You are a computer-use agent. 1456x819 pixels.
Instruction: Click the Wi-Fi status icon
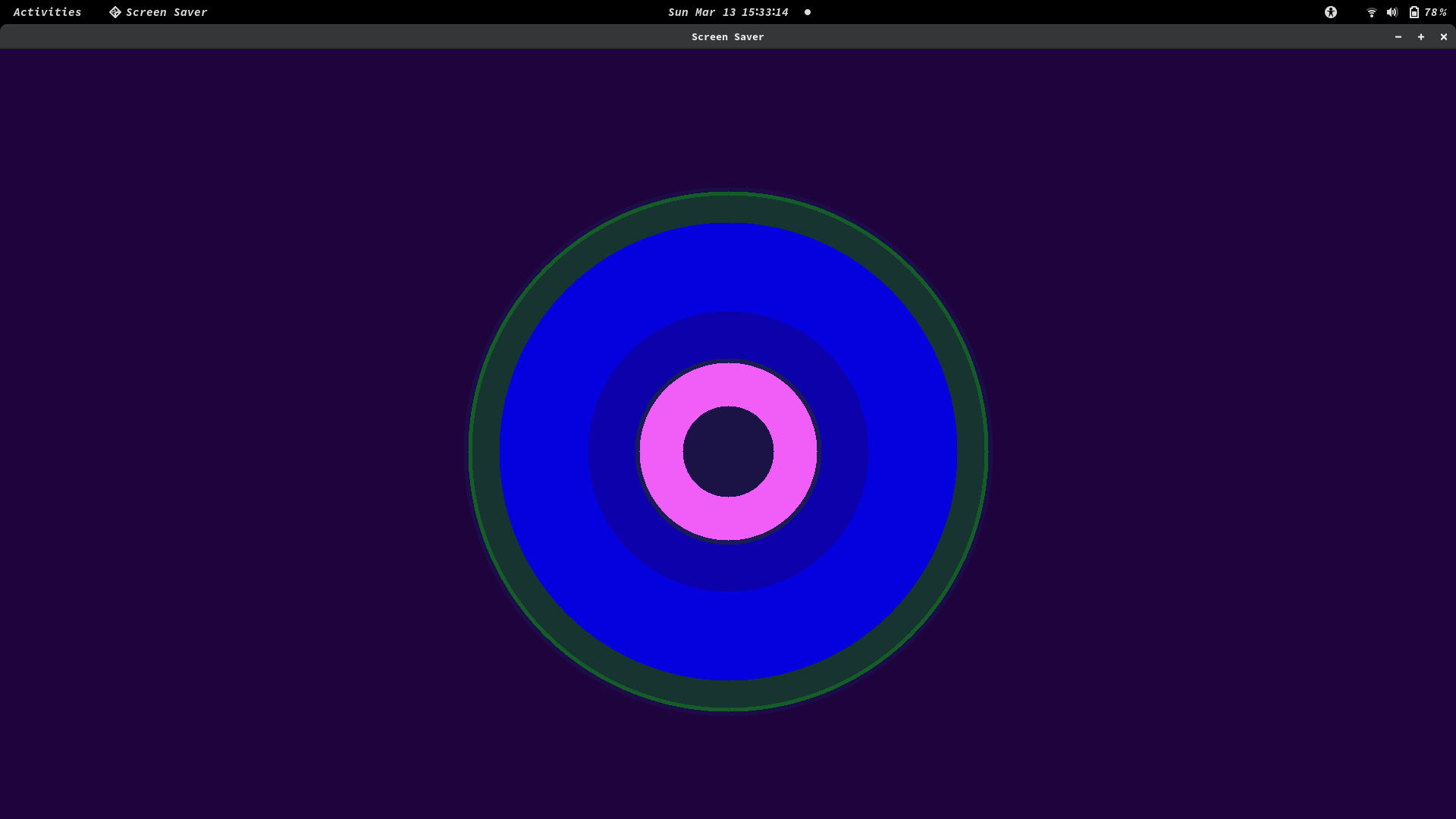(1371, 12)
